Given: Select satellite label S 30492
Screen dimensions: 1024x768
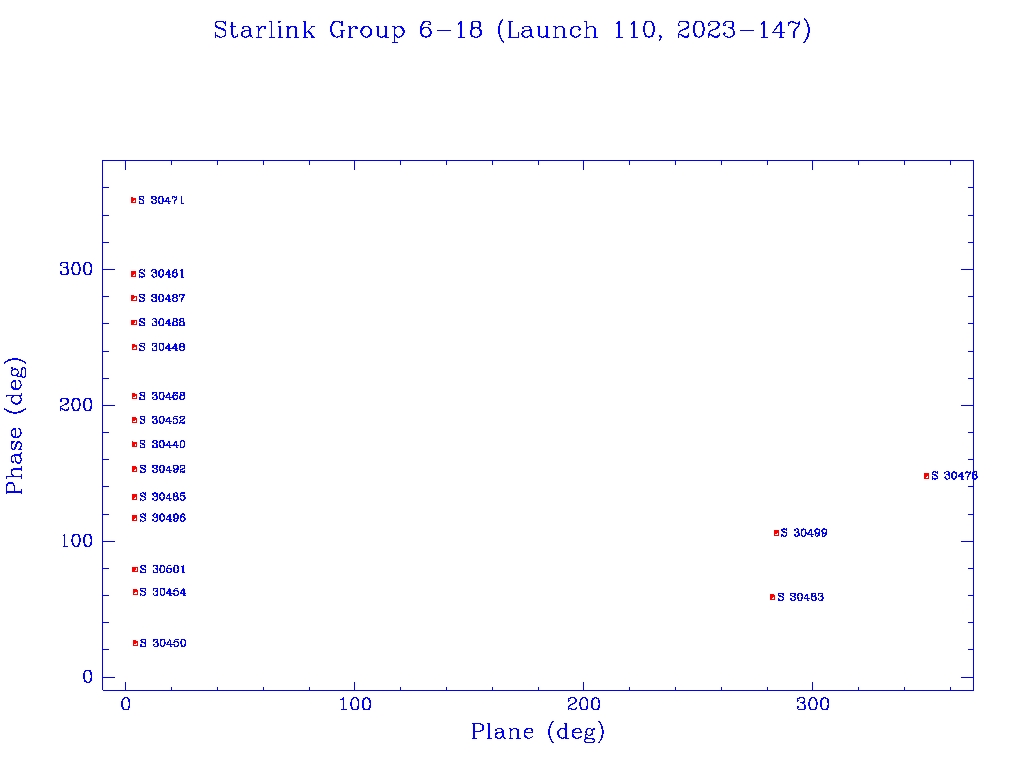Looking at the screenshot, I should [x=163, y=470].
